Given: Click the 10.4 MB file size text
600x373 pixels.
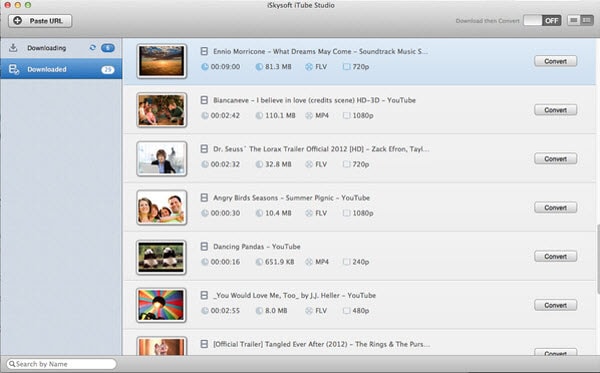Looking at the screenshot, I should [x=278, y=213].
